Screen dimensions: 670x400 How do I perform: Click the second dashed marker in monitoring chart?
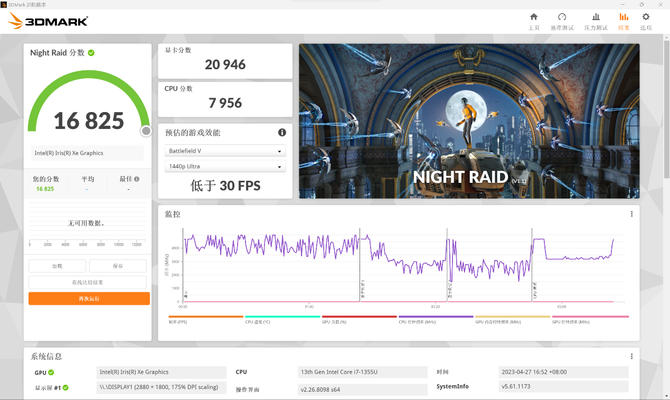click(x=360, y=265)
